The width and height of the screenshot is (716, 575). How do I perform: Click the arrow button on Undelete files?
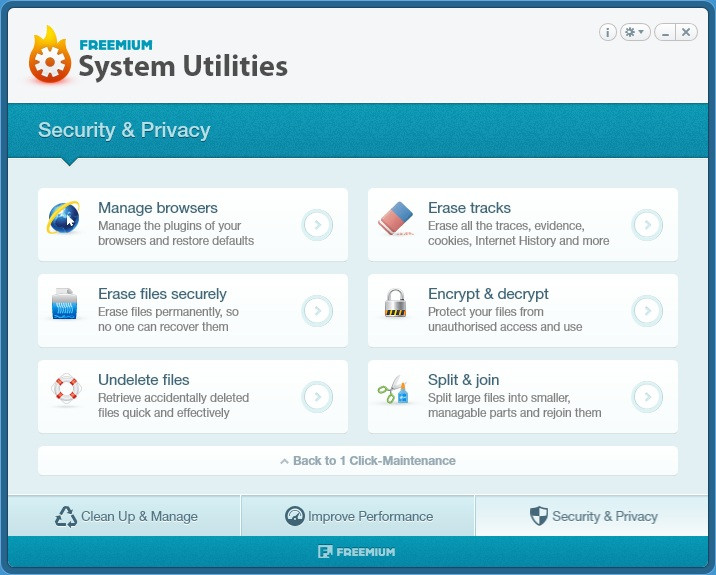(317, 396)
